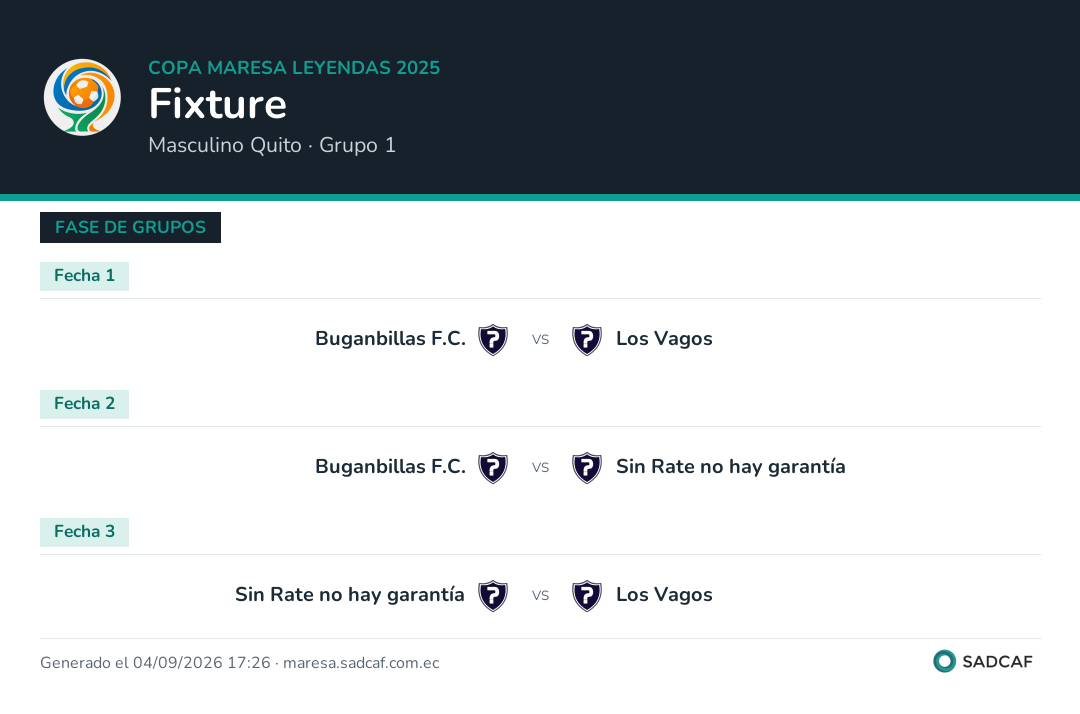This screenshot has height=714, width=1080.
Task: Click the COPA MARESA LEYENDAS 2025 title
Action: pos(294,67)
